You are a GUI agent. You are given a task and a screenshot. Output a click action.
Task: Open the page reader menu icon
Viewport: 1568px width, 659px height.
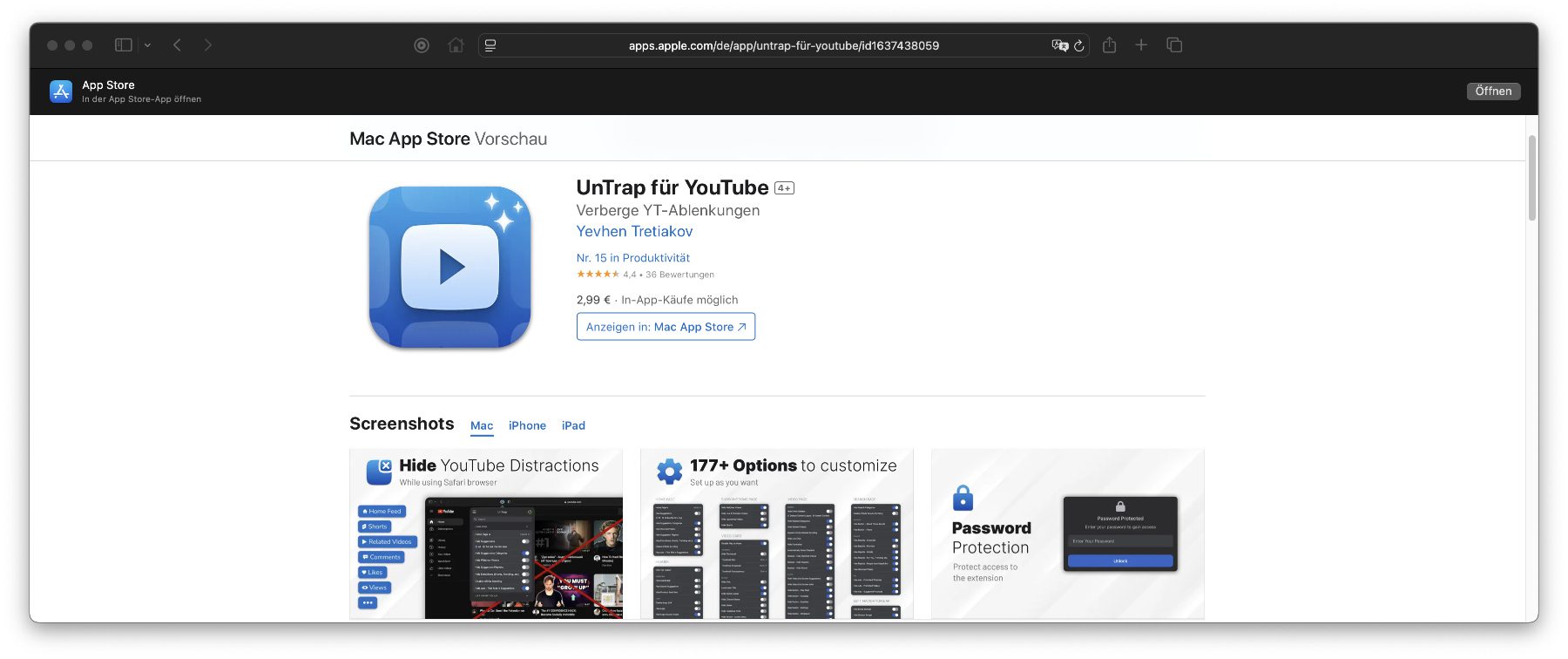490,45
